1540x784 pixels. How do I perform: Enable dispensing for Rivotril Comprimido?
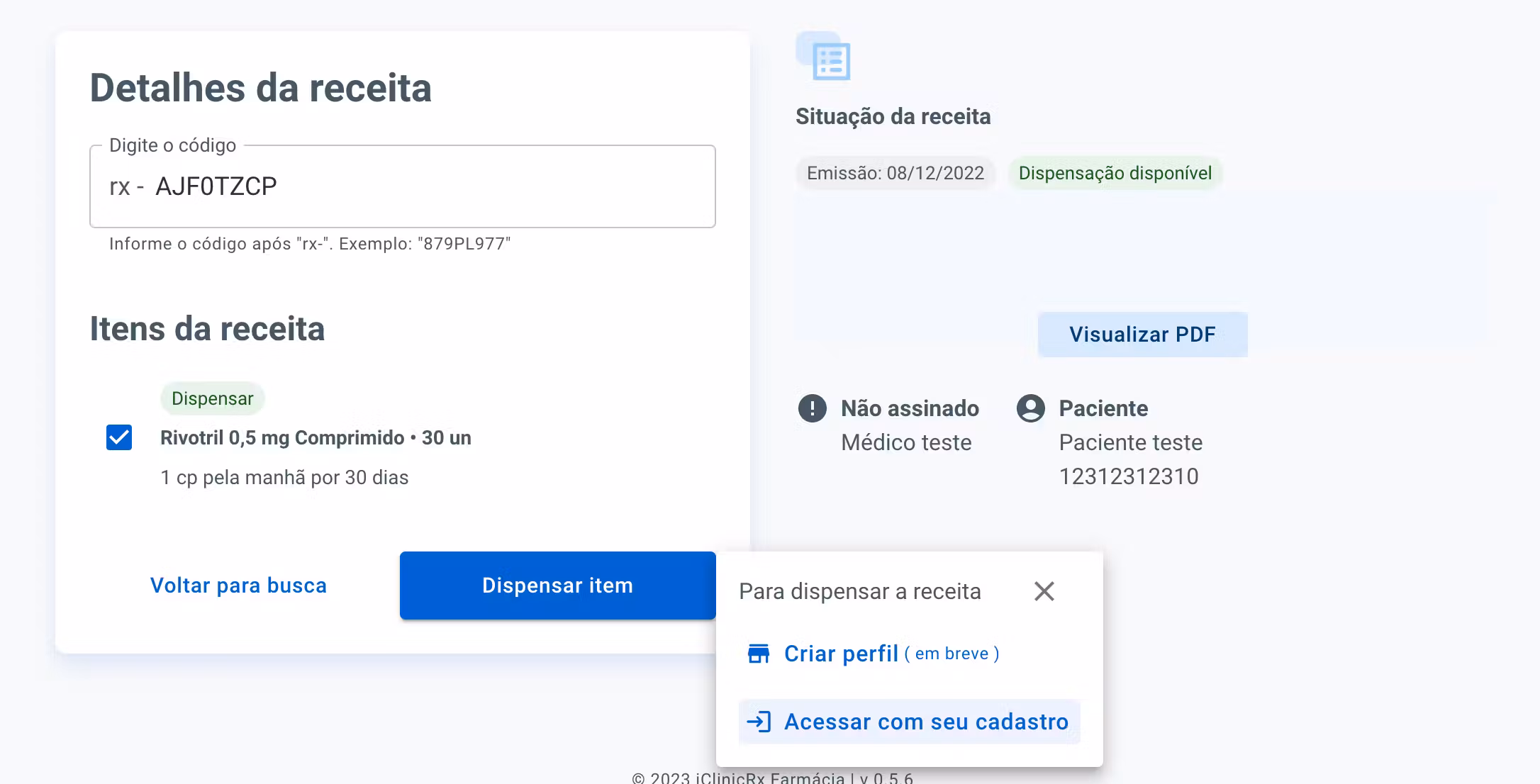click(x=118, y=437)
